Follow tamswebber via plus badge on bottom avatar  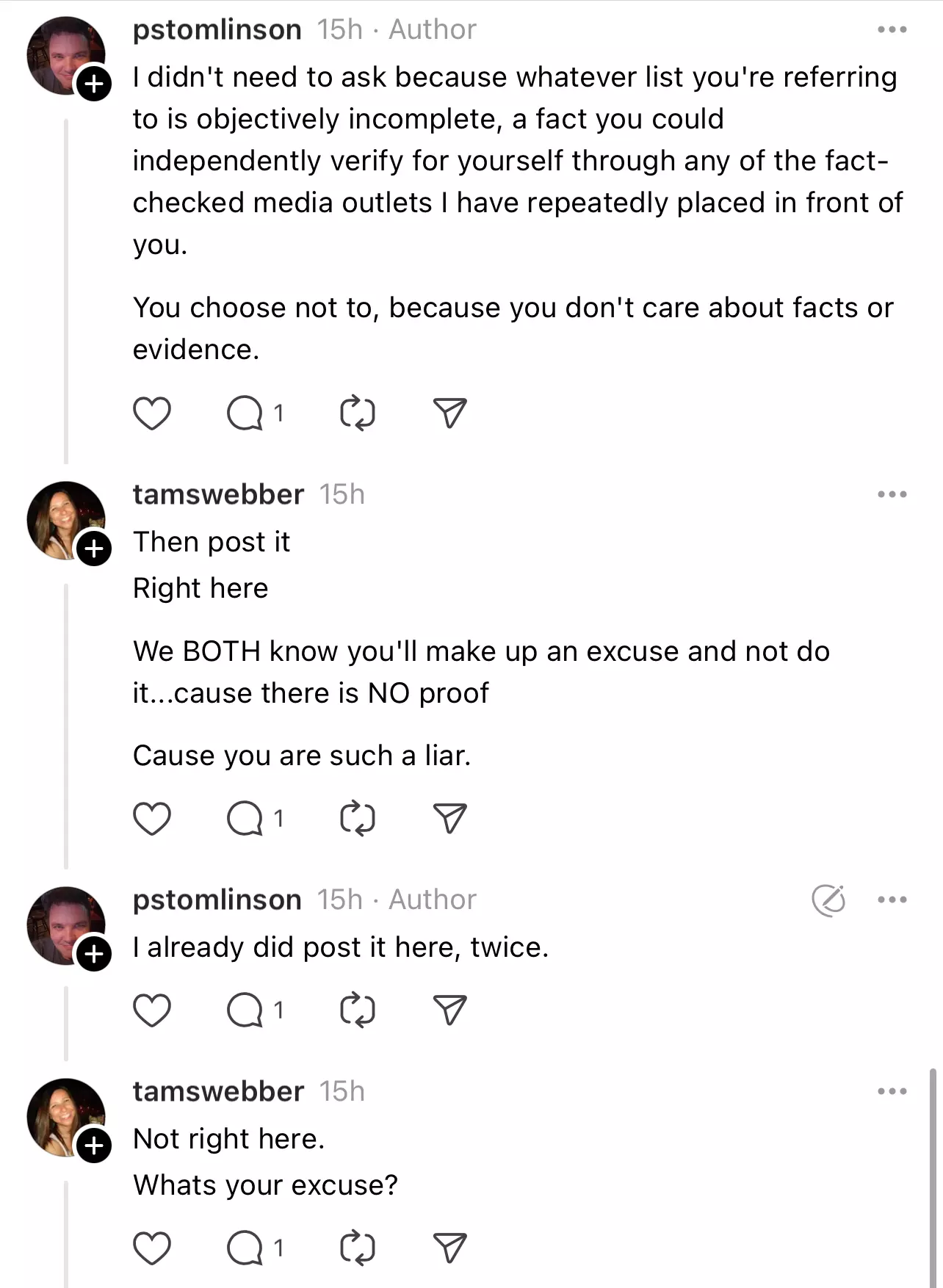click(94, 1146)
